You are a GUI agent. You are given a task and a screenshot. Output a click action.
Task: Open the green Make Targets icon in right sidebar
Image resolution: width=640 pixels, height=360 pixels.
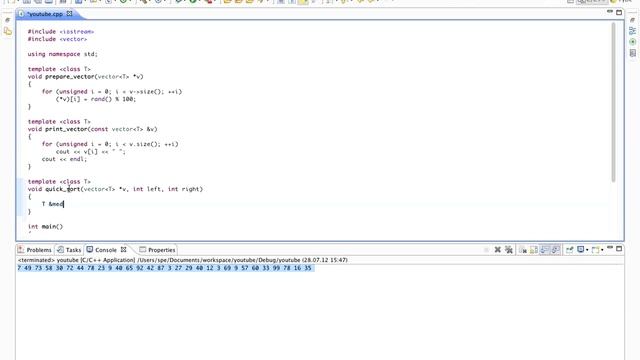coord(633,42)
